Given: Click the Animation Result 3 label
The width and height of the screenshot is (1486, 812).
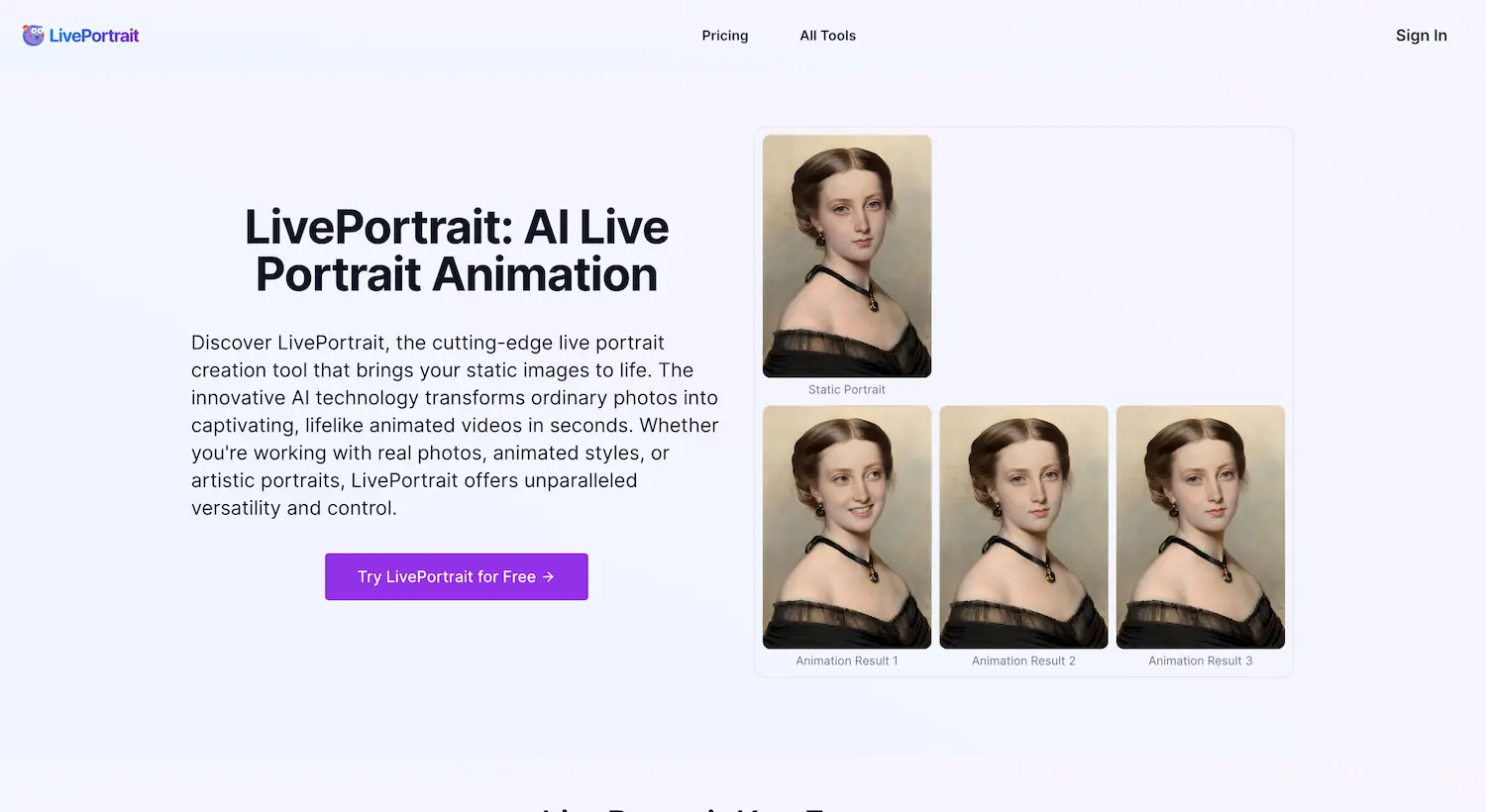Looking at the screenshot, I should 1200,660.
